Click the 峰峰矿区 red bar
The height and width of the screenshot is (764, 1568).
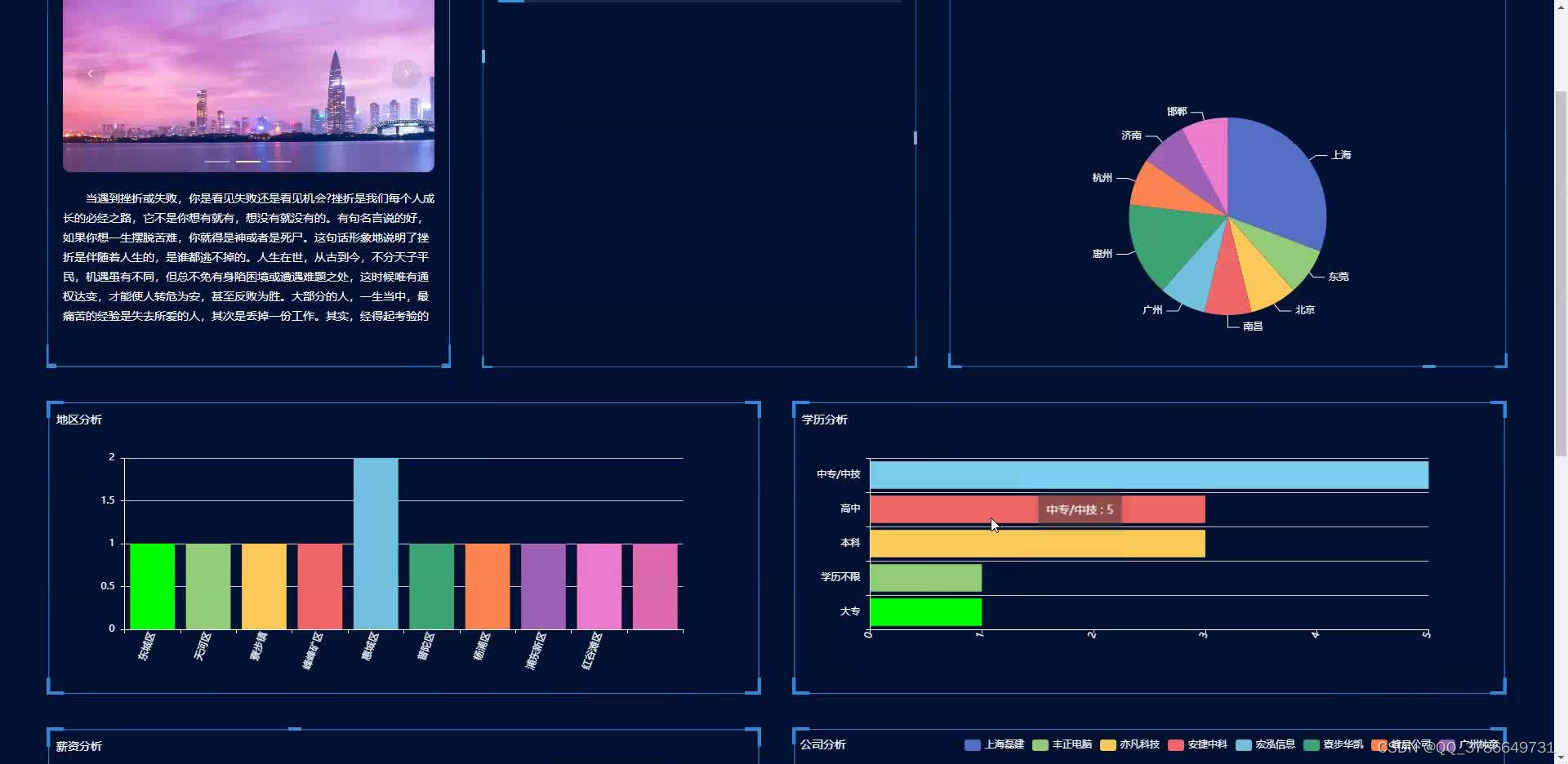tap(320, 586)
